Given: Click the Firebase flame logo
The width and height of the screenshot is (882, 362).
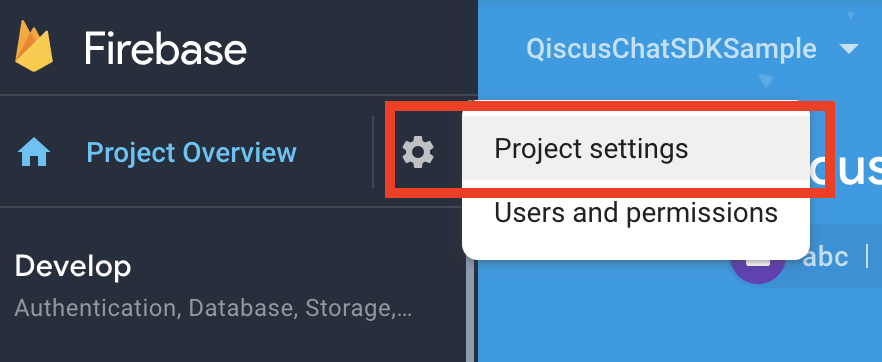Looking at the screenshot, I should tap(34, 46).
